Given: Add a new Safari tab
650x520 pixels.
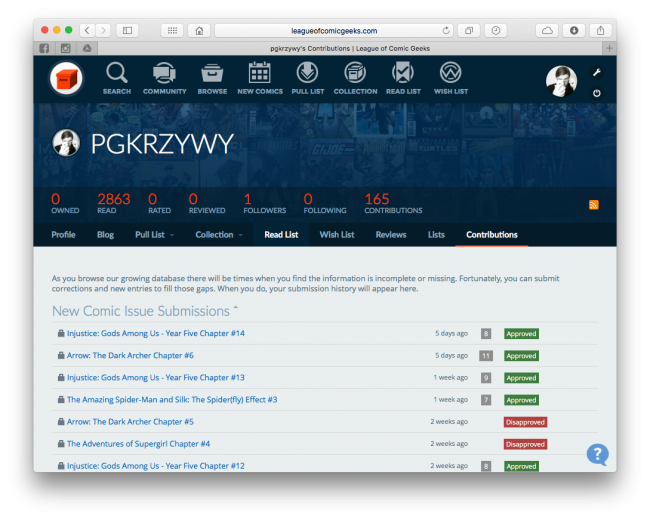Looking at the screenshot, I should click(x=609, y=49).
